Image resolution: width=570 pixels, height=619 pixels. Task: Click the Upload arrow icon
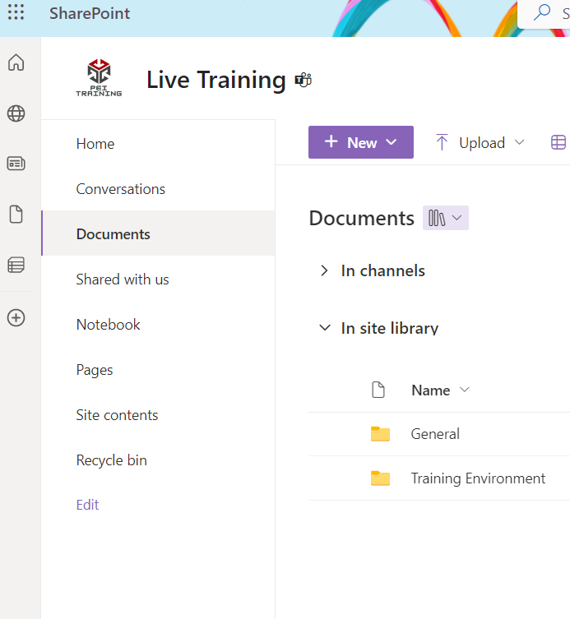[x=442, y=142]
